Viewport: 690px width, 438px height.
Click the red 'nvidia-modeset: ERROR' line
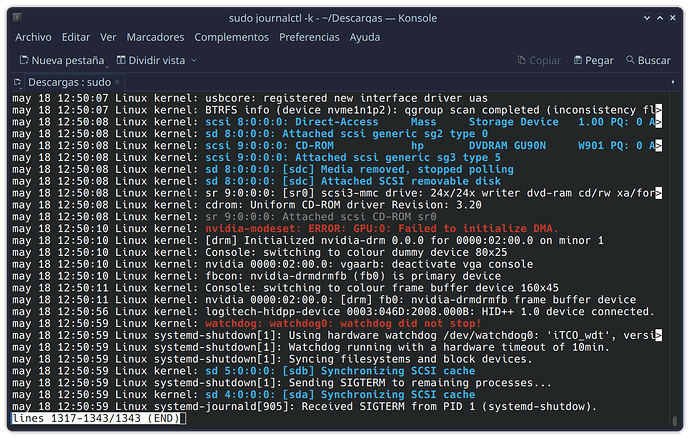tap(285, 228)
